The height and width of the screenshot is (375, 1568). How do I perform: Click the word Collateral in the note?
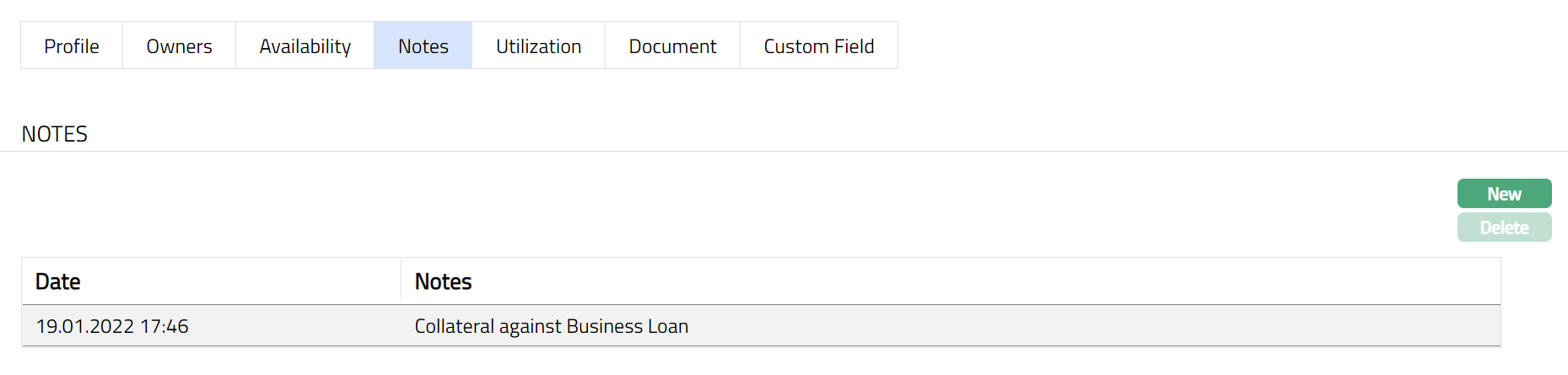point(454,326)
